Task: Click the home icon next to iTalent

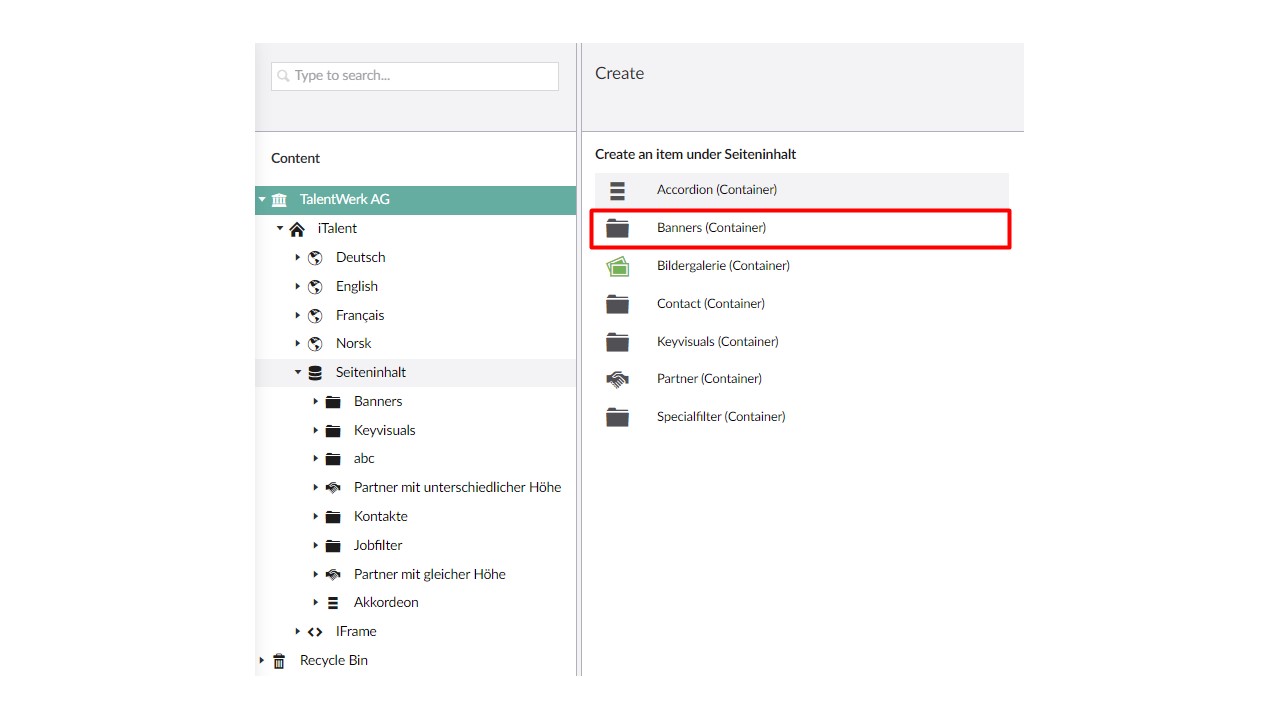Action: tap(297, 229)
